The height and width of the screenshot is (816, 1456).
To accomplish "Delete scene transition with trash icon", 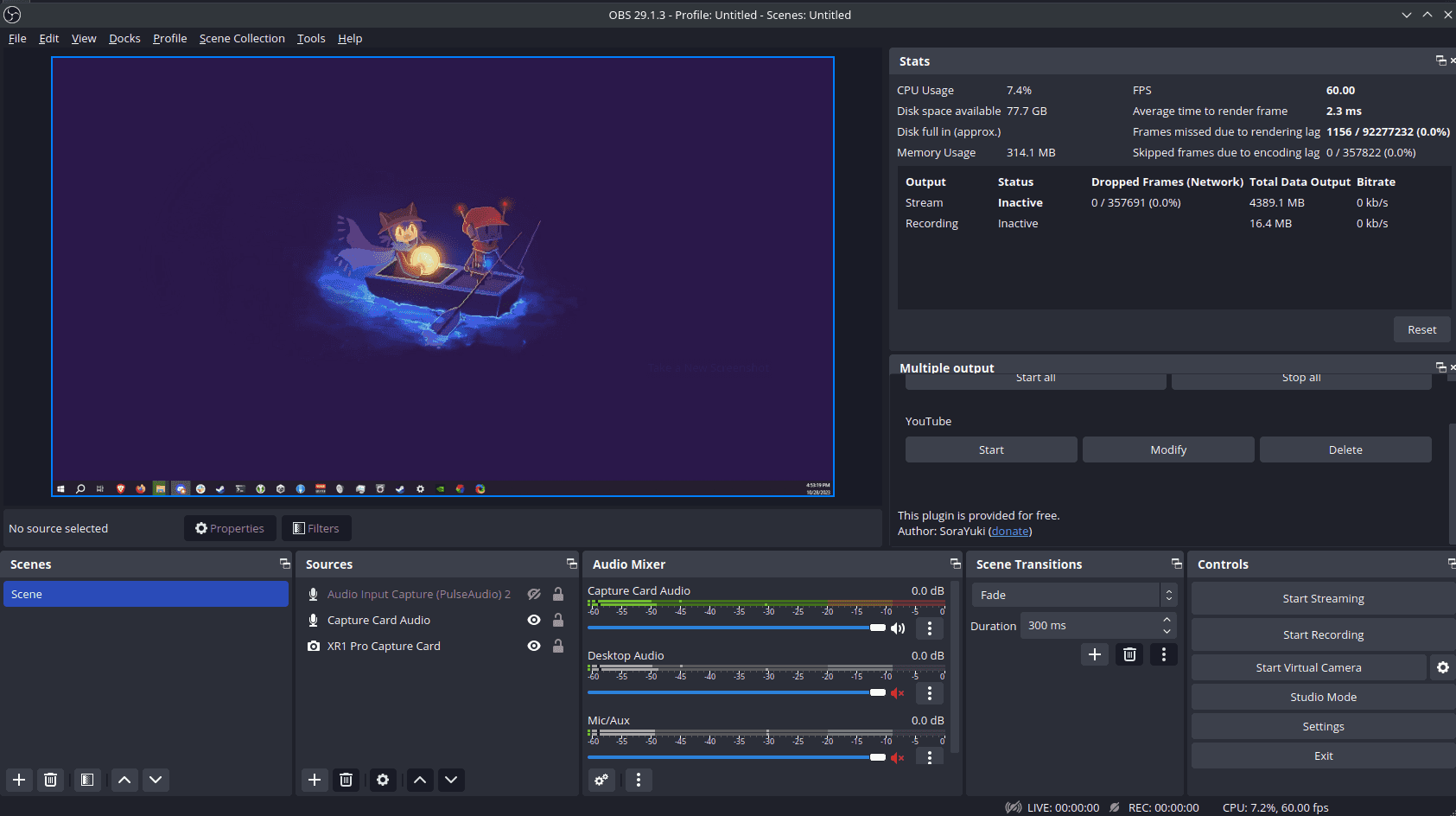I will tap(1129, 654).
